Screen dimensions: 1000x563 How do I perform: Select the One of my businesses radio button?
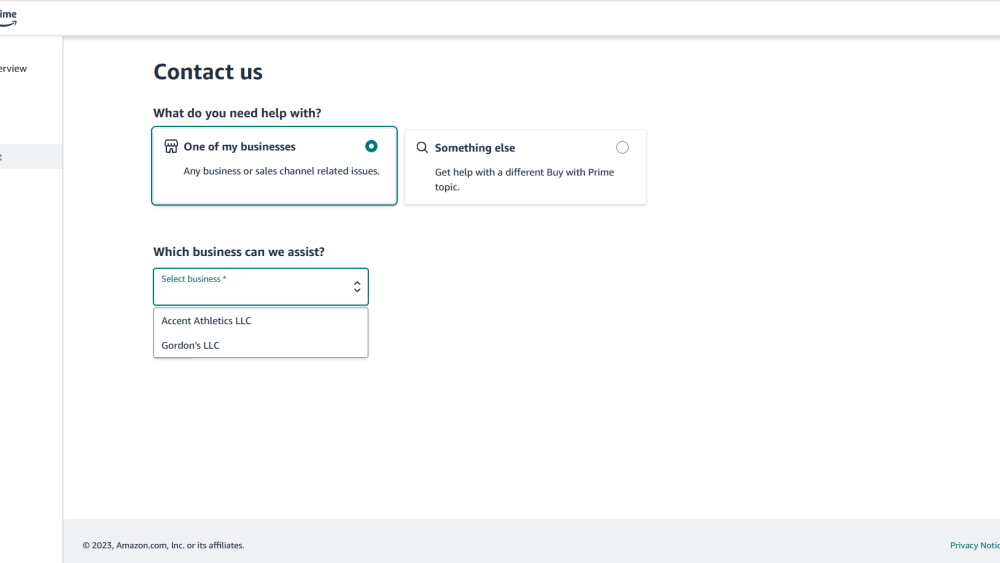(x=371, y=146)
